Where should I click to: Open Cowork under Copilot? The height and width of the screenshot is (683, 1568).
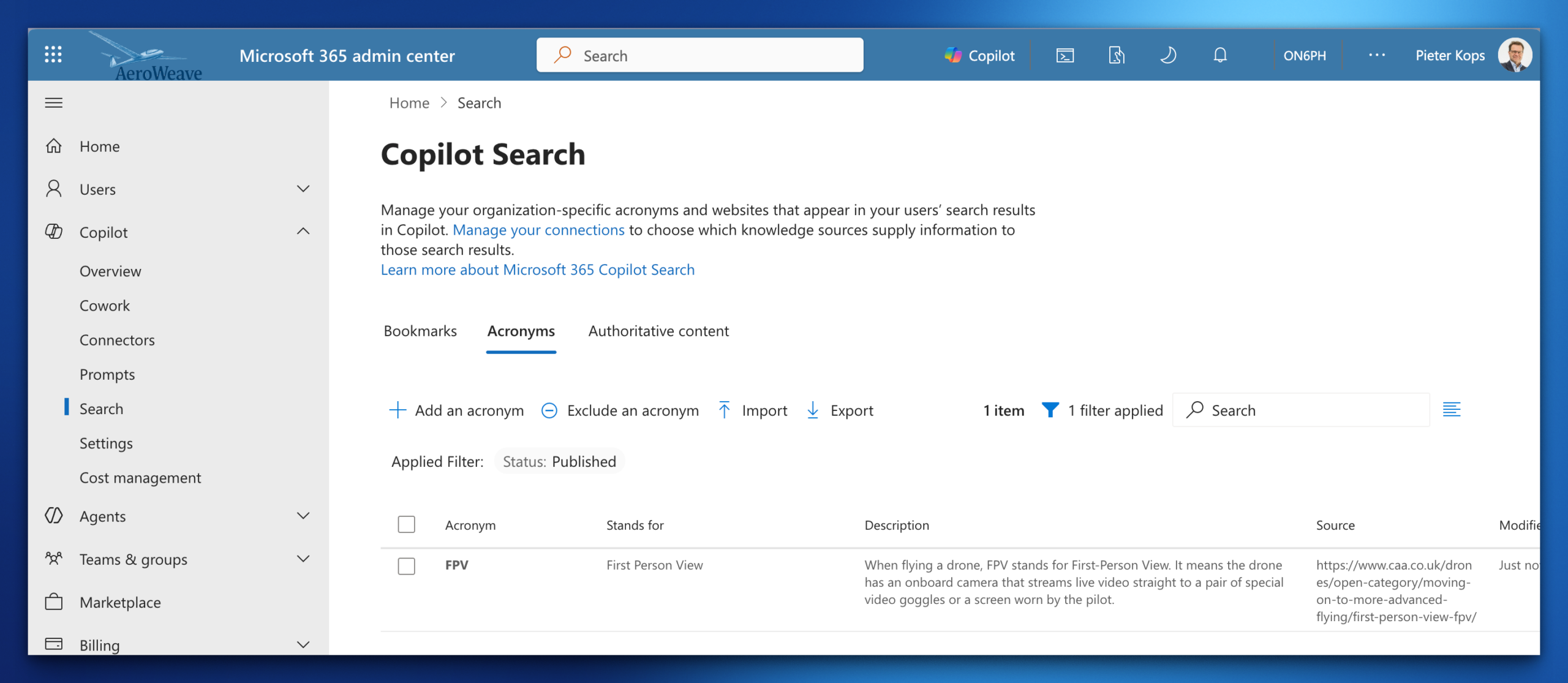tap(105, 306)
